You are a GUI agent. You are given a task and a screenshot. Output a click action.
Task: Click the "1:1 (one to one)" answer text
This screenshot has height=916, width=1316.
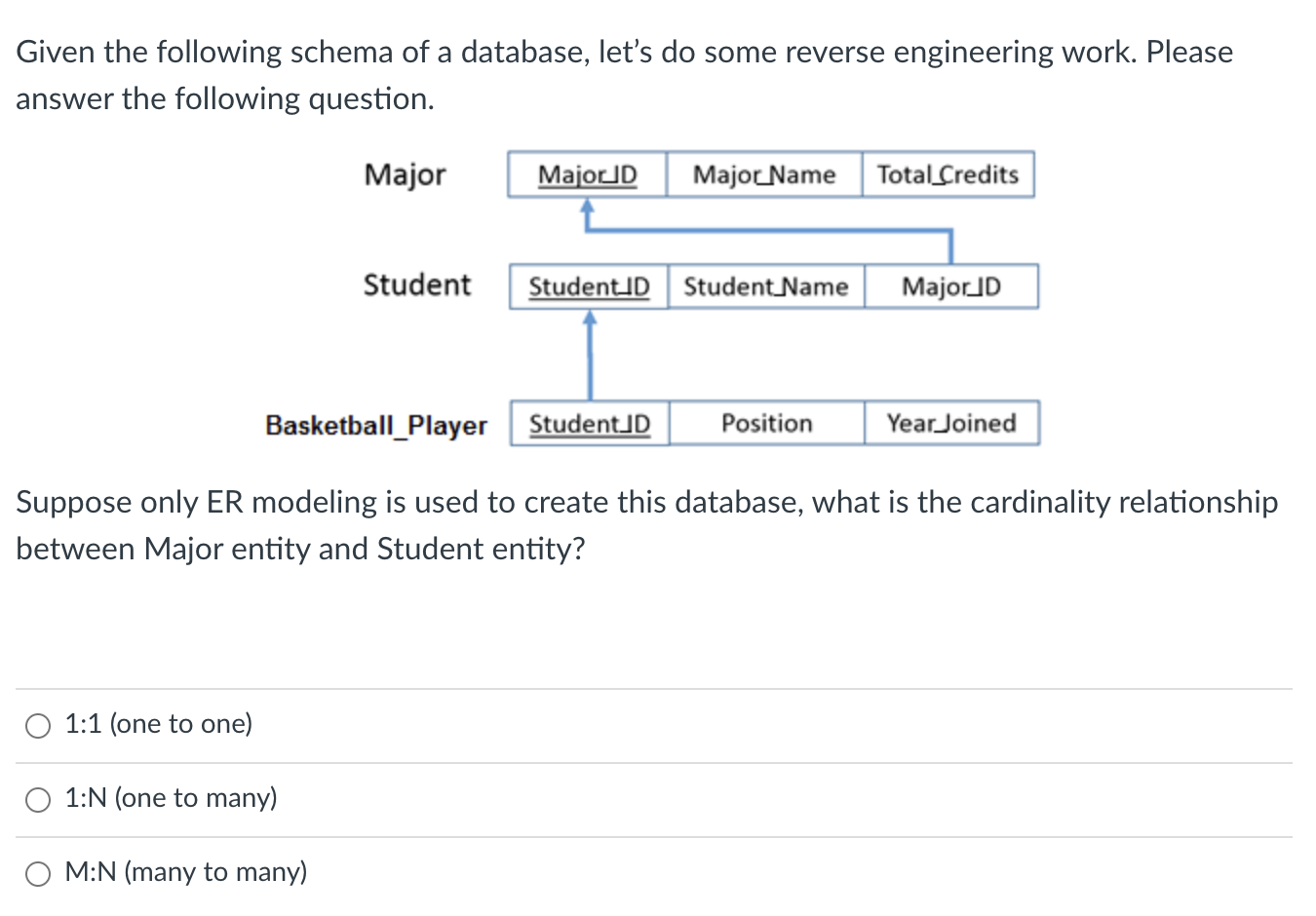coord(159,724)
